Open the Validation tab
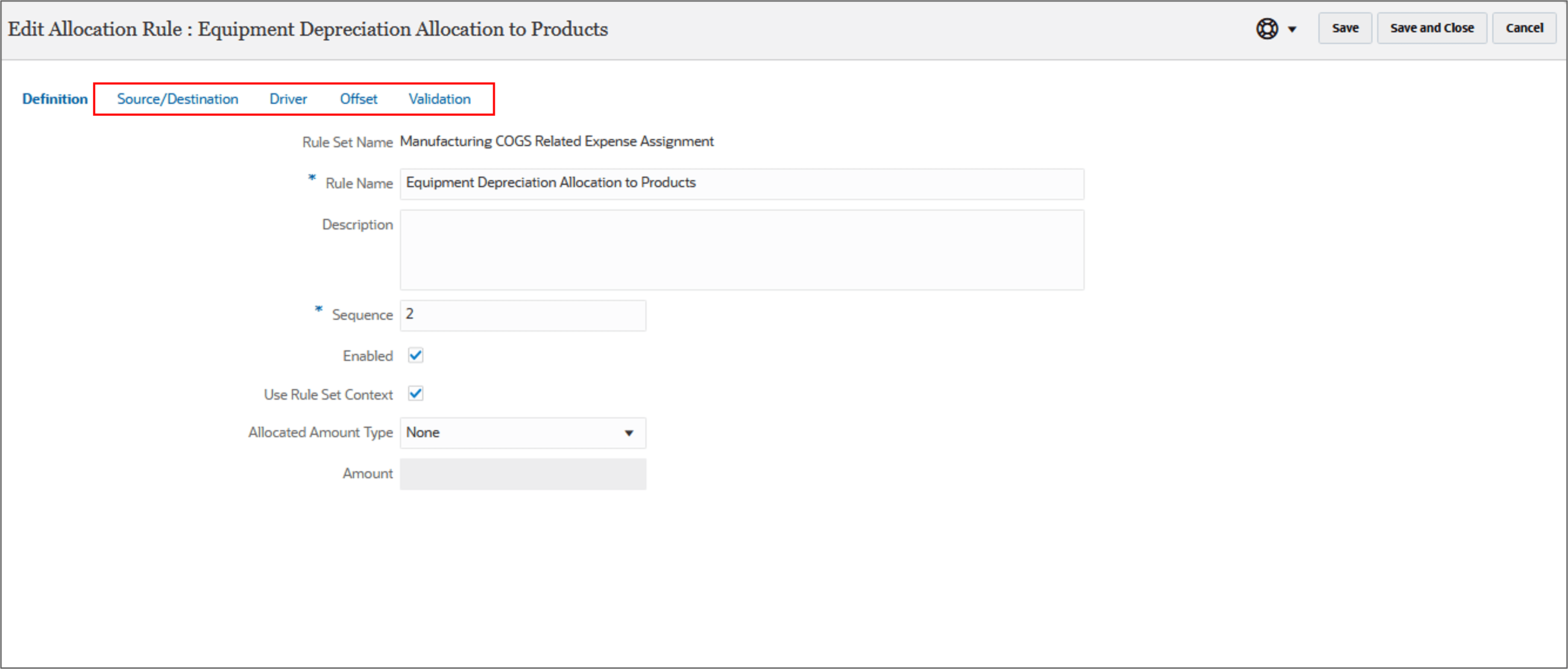This screenshot has height=669, width=1568. coord(440,99)
